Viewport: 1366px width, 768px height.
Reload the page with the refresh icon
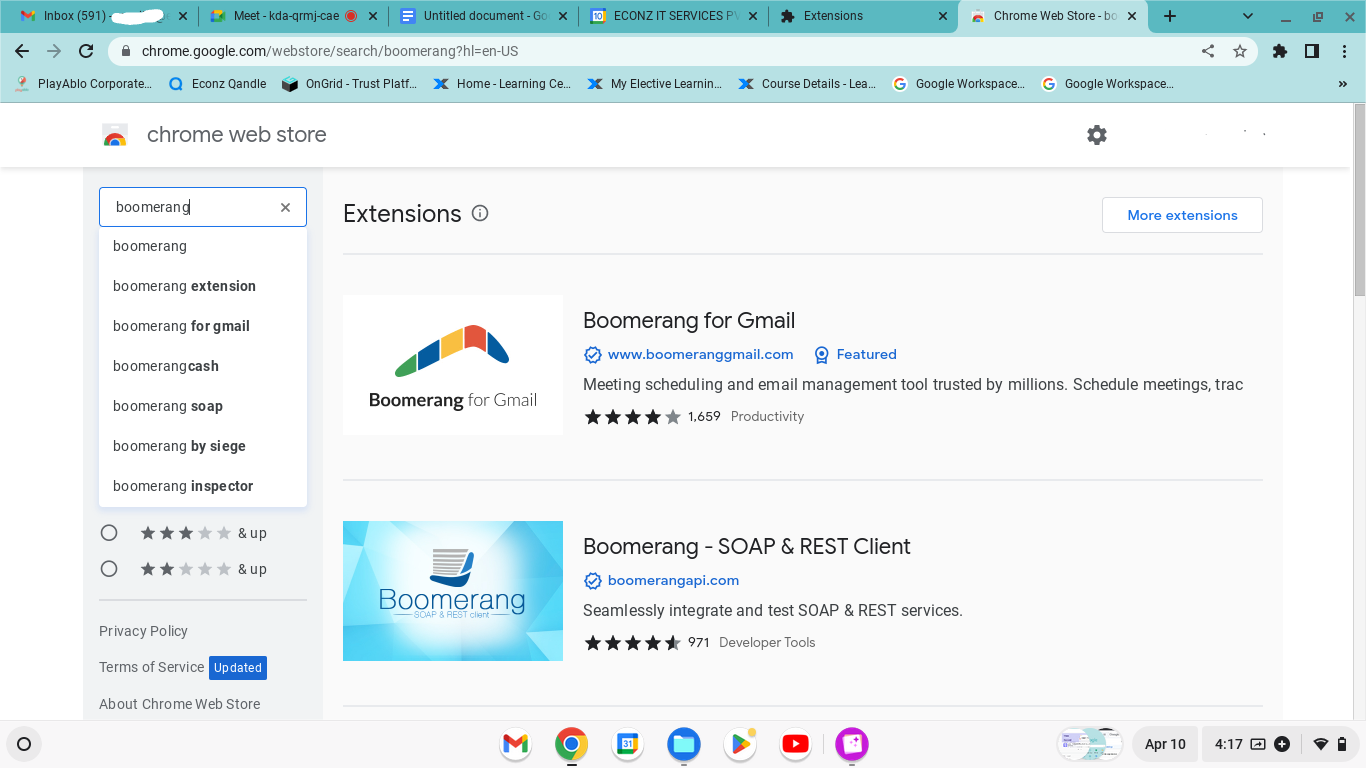click(x=86, y=51)
